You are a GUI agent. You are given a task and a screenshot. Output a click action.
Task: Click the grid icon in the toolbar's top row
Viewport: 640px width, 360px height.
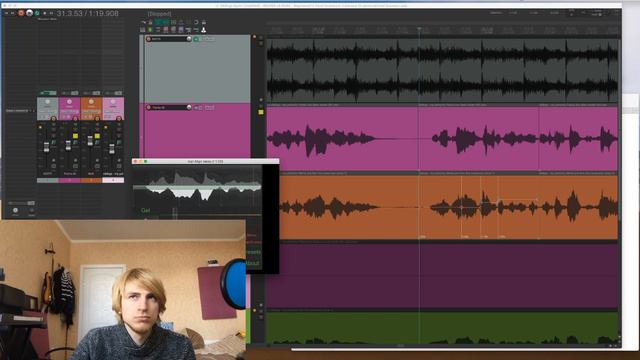173,22
